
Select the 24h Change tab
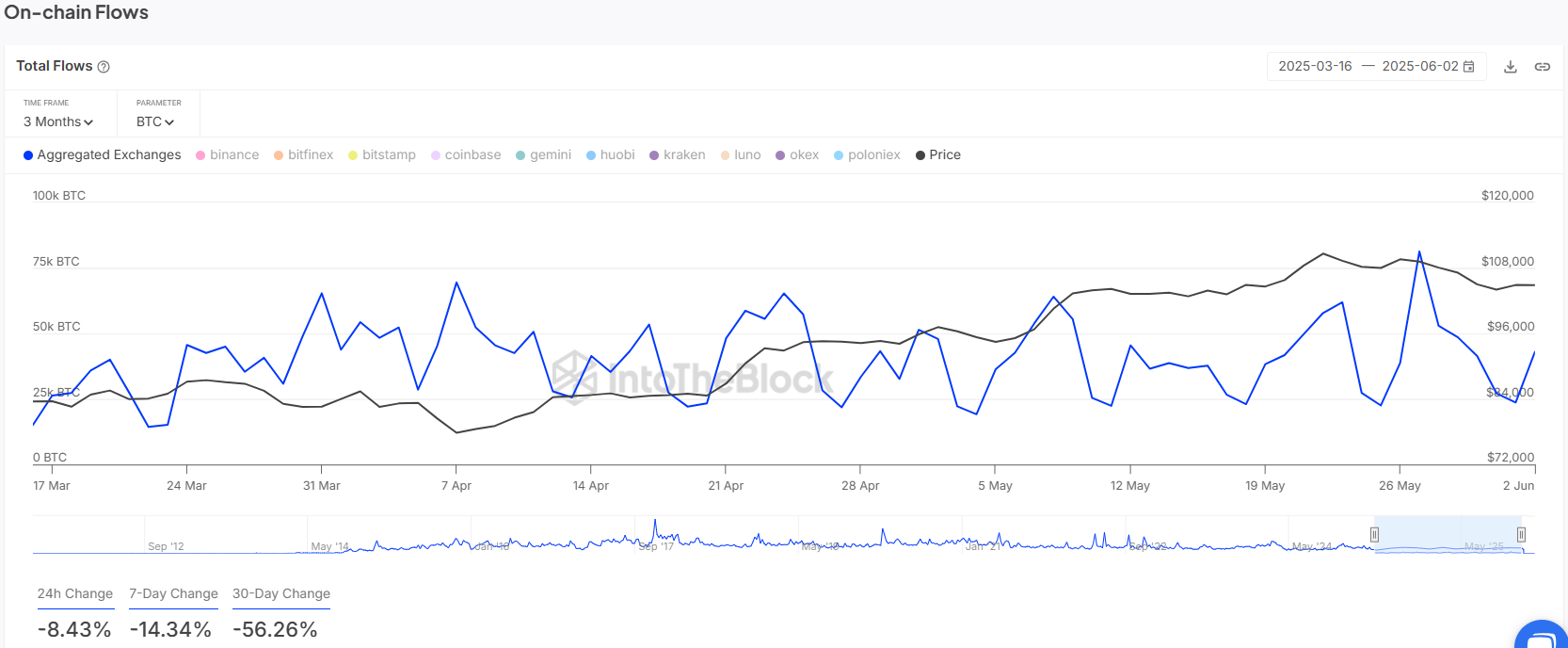(x=75, y=594)
